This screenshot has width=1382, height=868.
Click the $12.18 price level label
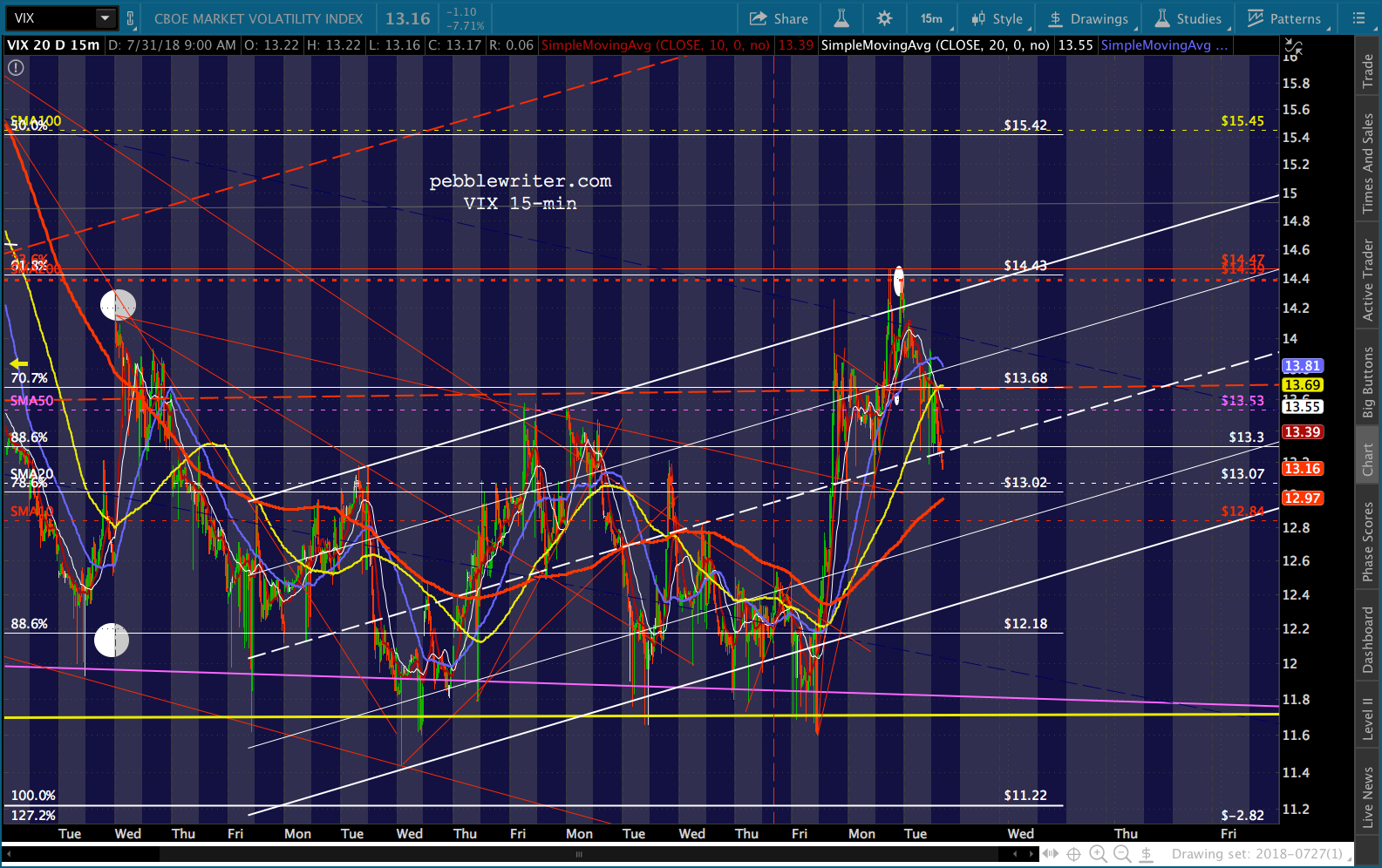1025,624
